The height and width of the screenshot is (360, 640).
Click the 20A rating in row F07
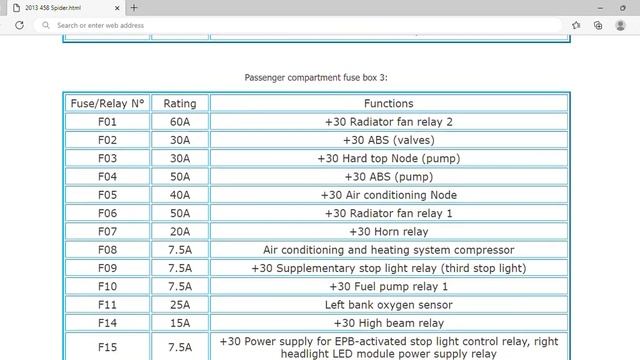point(180,232)
